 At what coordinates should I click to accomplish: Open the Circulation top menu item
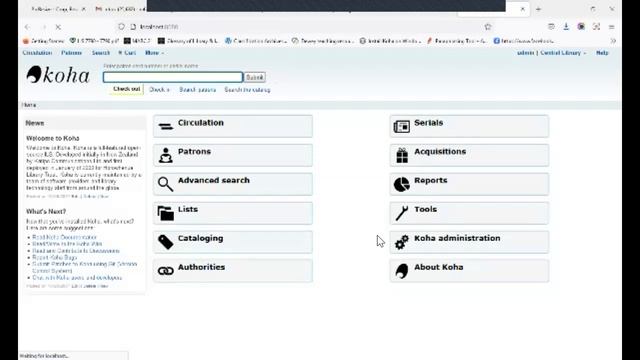37,53
